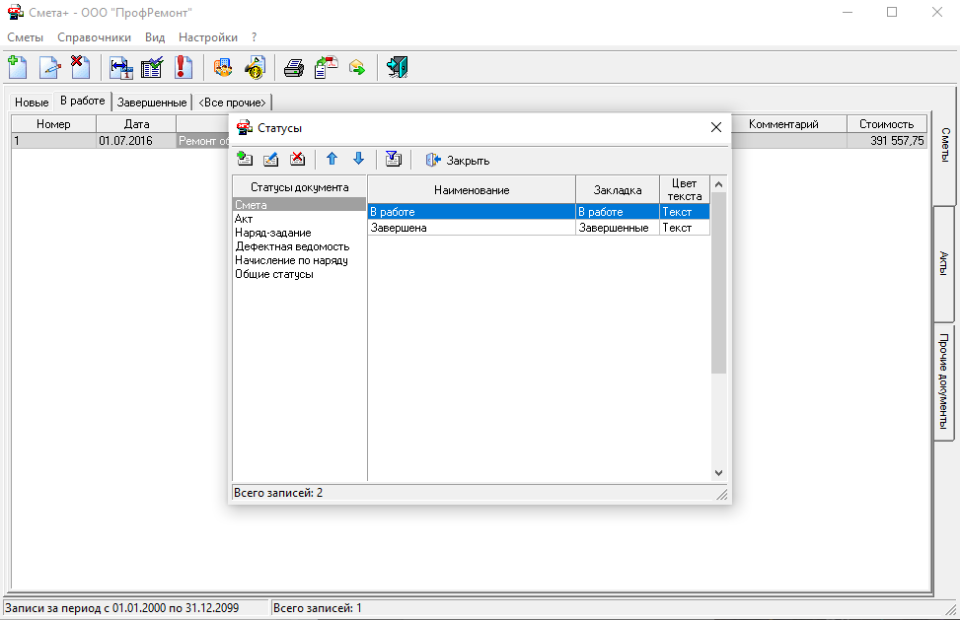960x620 pixels.
Task: Click the red exclamation mark toolbar icon
Action: pyautogui.click(x=183, y=68)
